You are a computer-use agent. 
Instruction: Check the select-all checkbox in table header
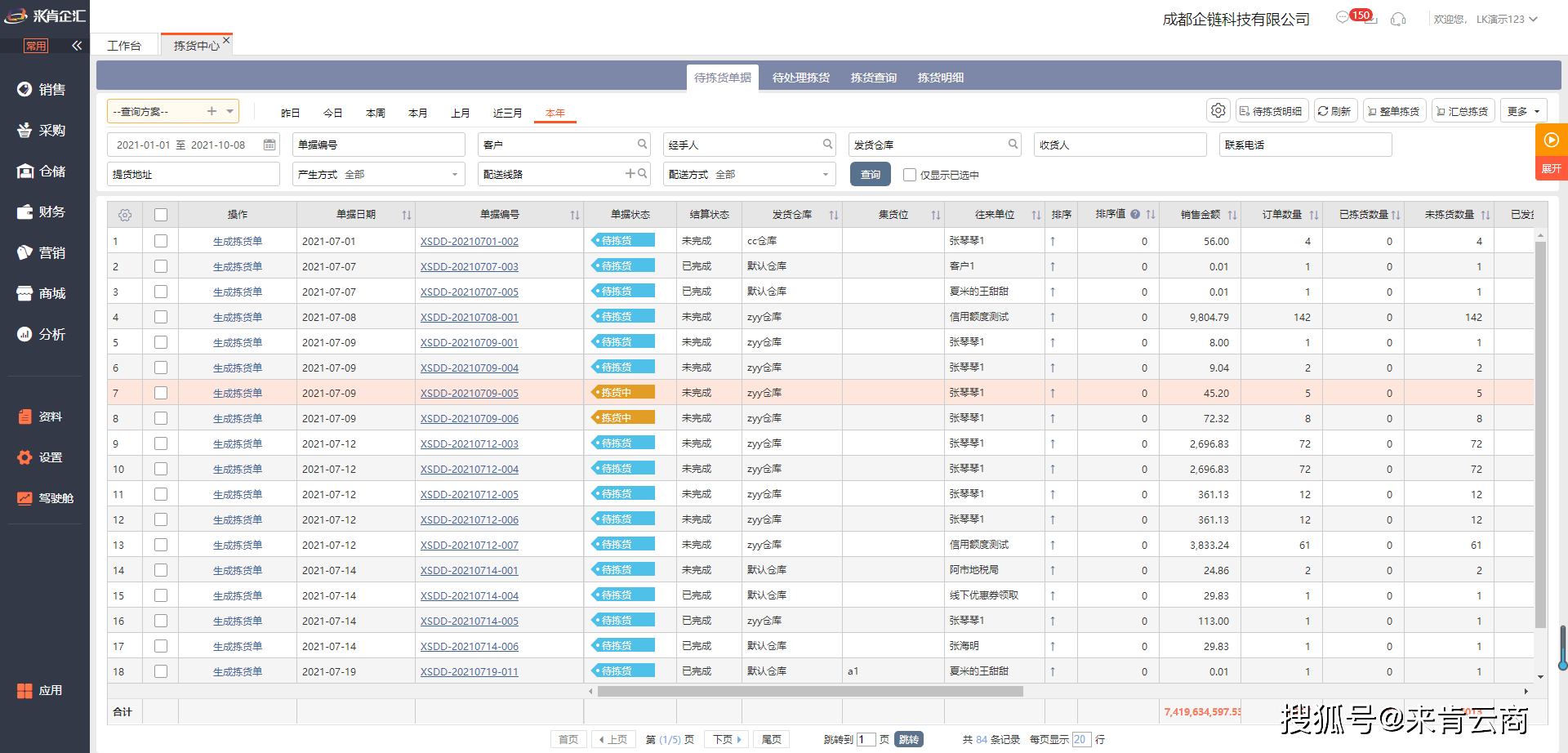pyautogui.click(x=161, y=214)
